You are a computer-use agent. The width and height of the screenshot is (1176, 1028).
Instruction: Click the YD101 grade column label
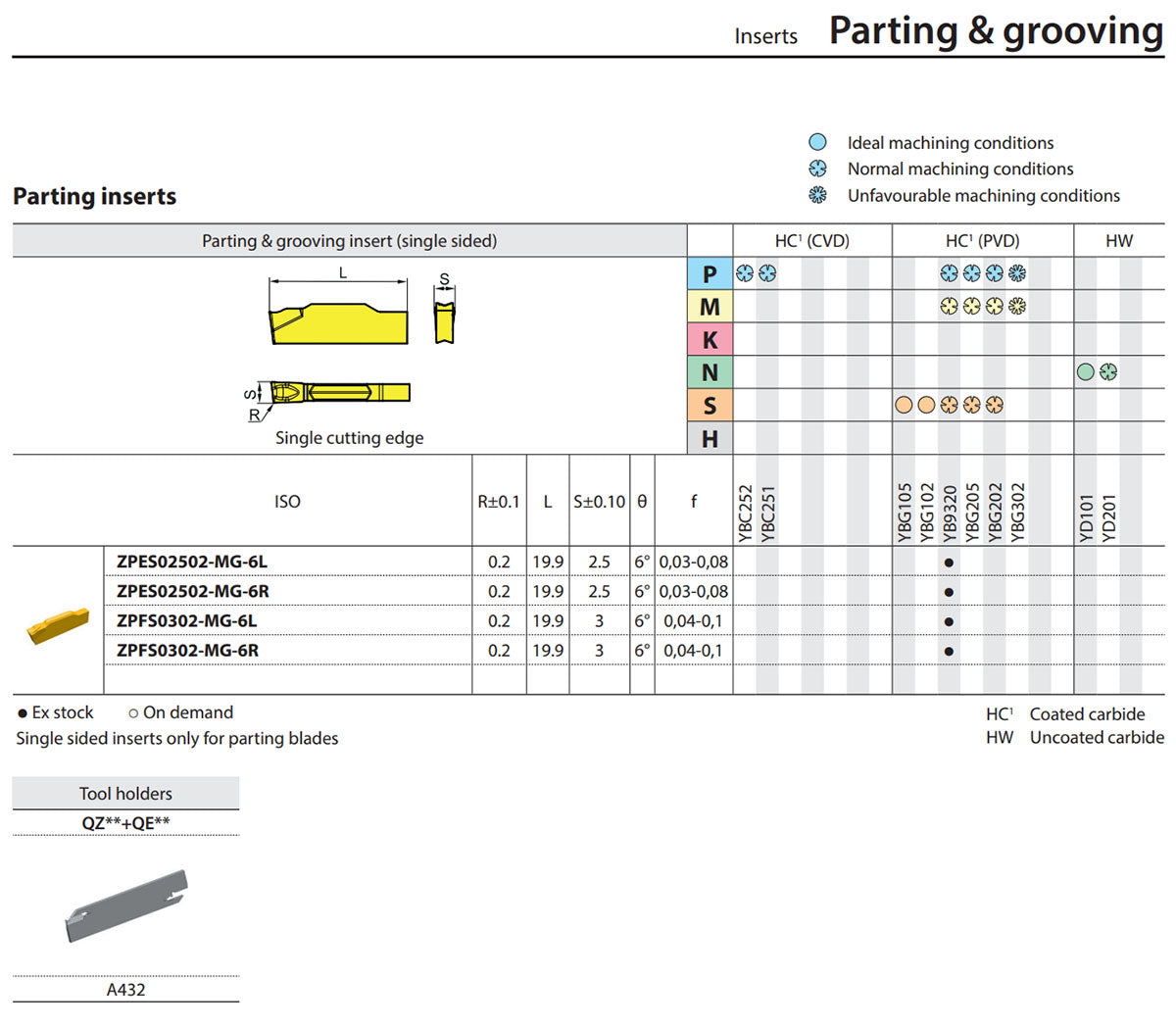[1085, 517]
